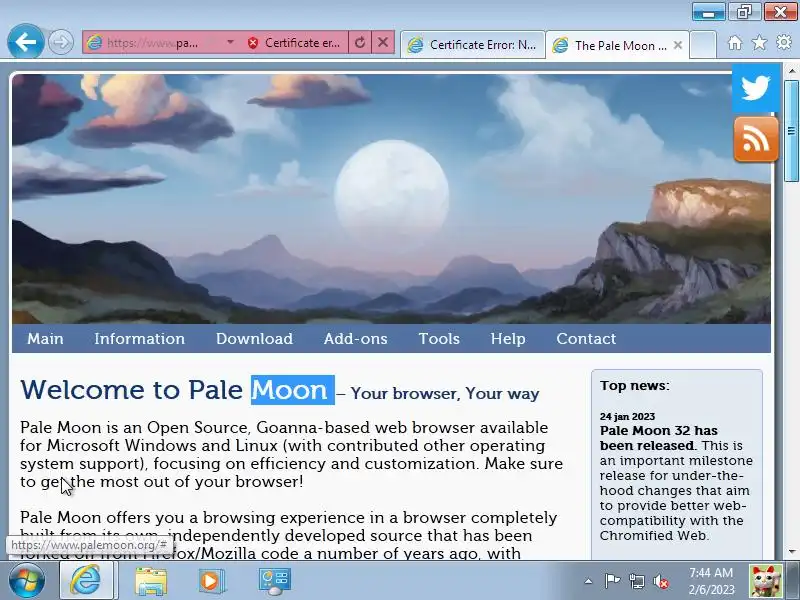Click the Forward navigation arrow
800x600 pixels.
click(60, 42)
